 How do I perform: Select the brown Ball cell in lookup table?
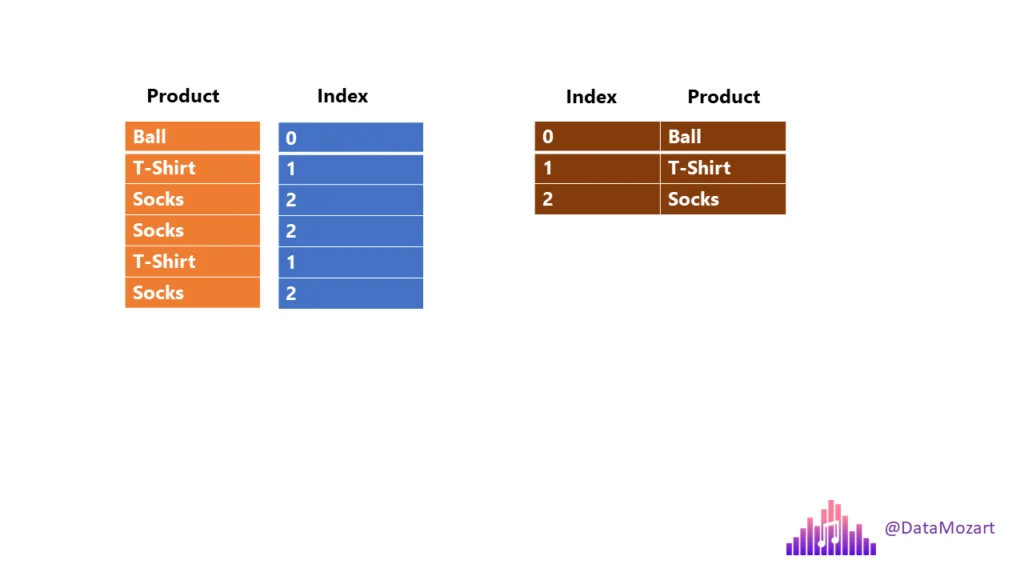(x=723, y=137)
